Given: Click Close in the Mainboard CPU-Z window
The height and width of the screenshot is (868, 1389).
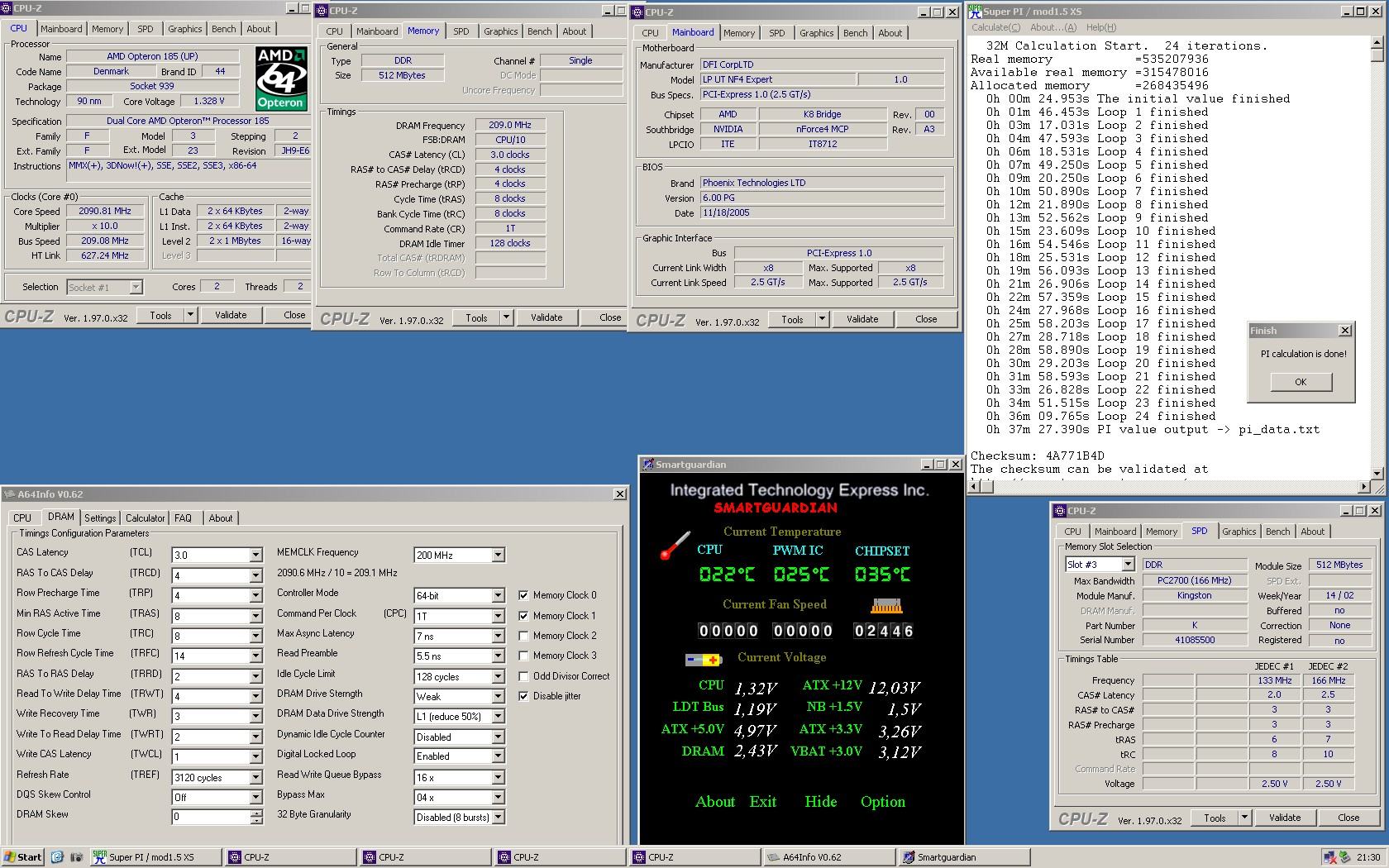Looking at the screenshot, I should (926, 319).
